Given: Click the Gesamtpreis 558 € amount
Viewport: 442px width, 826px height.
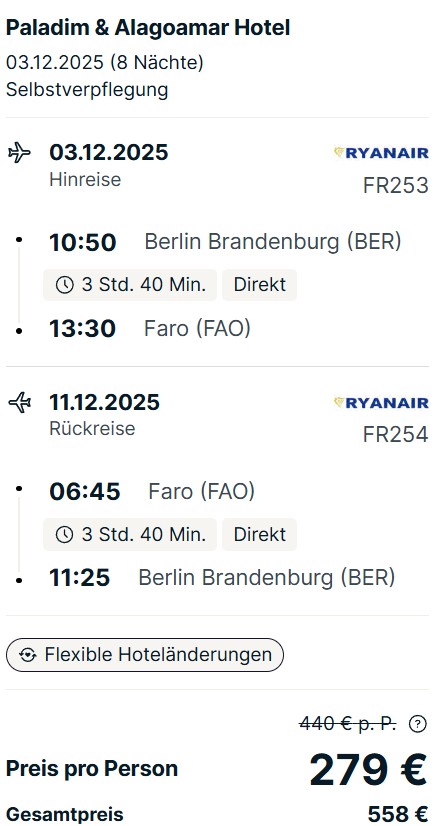Looking at the screenshot, I should (x=398, y=814).
